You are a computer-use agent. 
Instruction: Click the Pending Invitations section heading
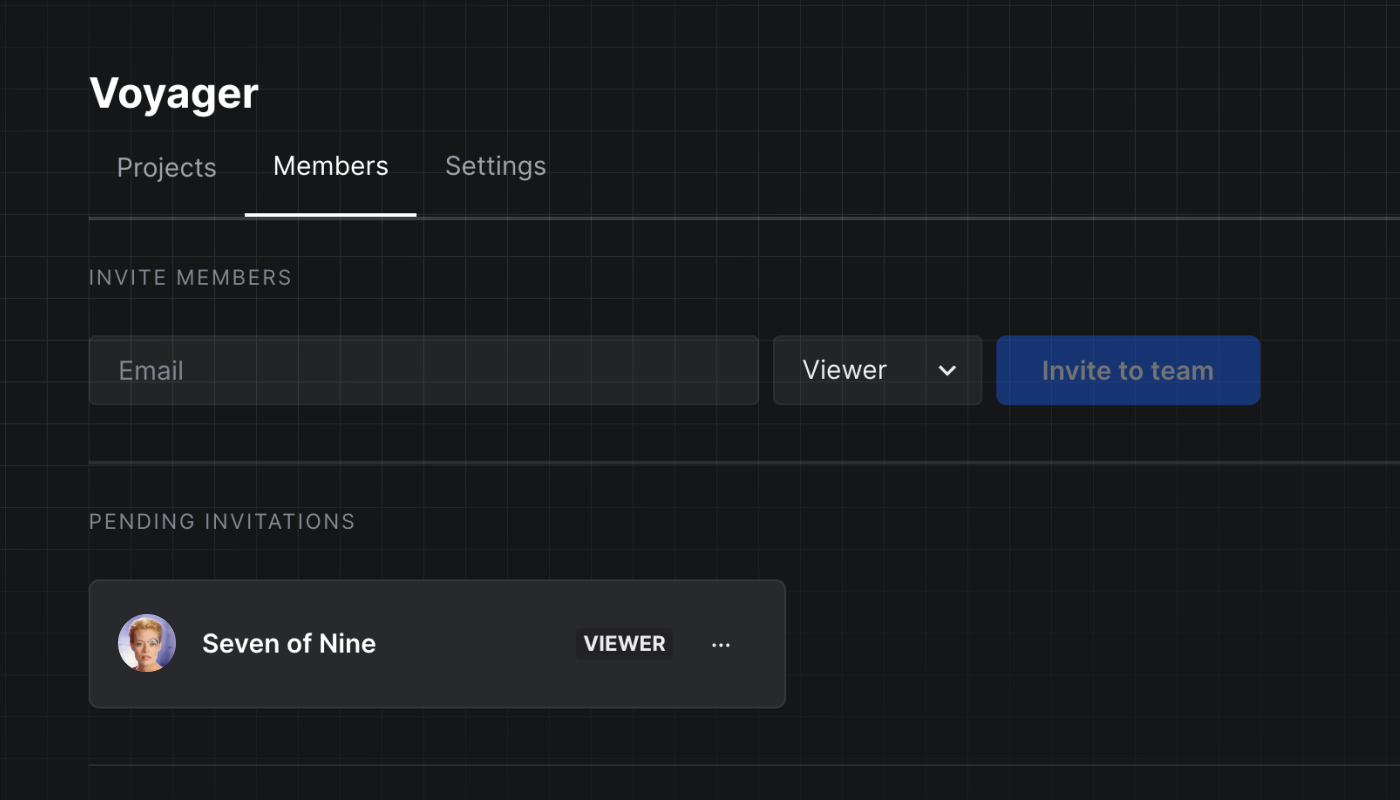pos(222,522)
